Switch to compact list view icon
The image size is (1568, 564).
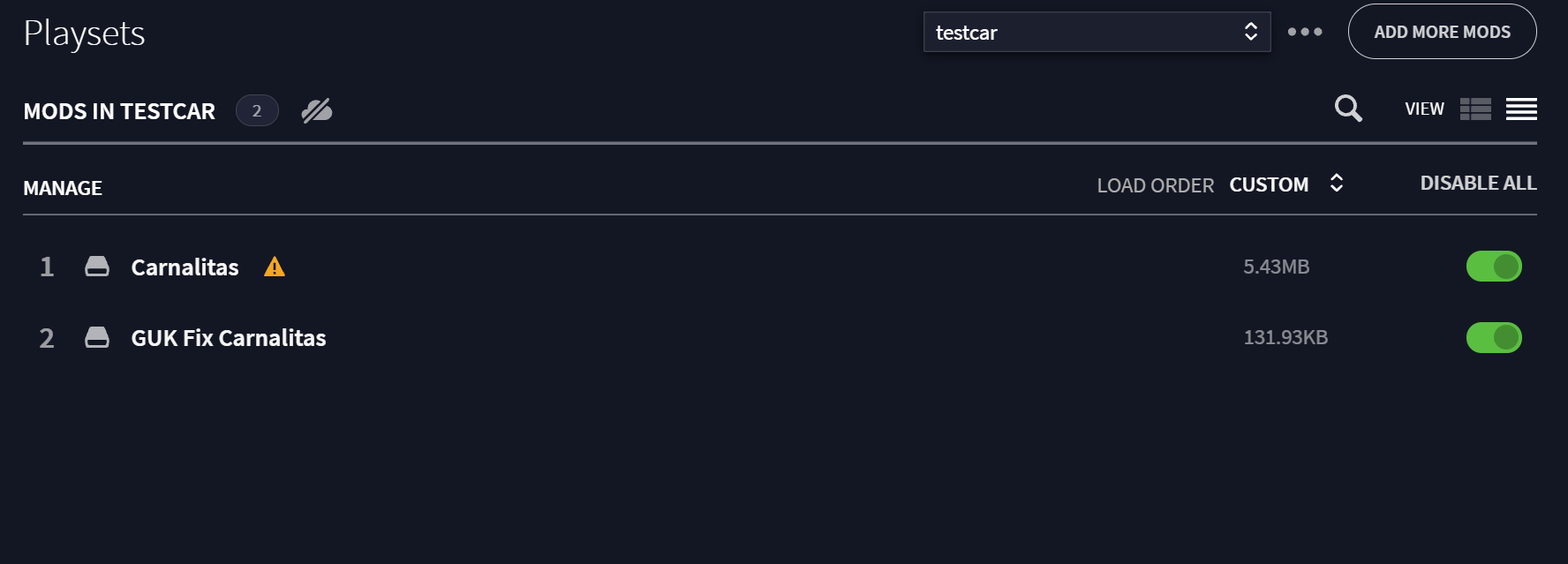[x=1521, y=109]
